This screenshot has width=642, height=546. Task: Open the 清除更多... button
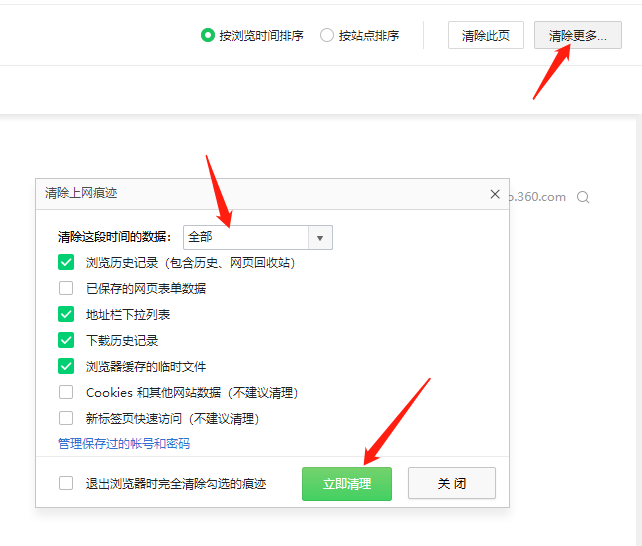coord(577,35)
